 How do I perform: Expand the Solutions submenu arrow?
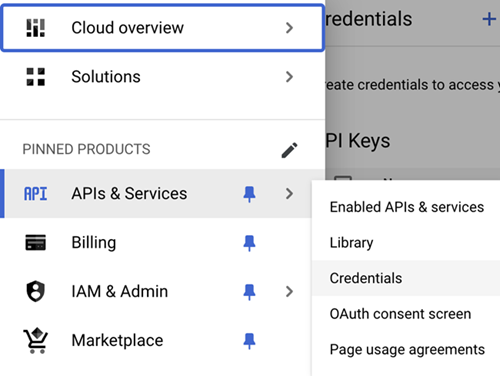point(289,77)
